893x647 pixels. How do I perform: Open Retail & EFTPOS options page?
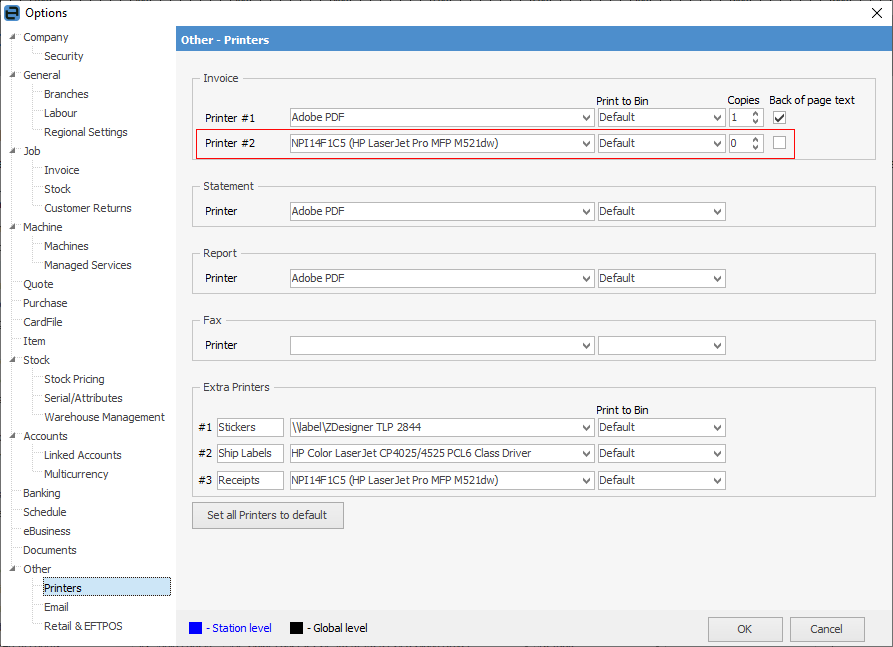[x=83, y=626]
